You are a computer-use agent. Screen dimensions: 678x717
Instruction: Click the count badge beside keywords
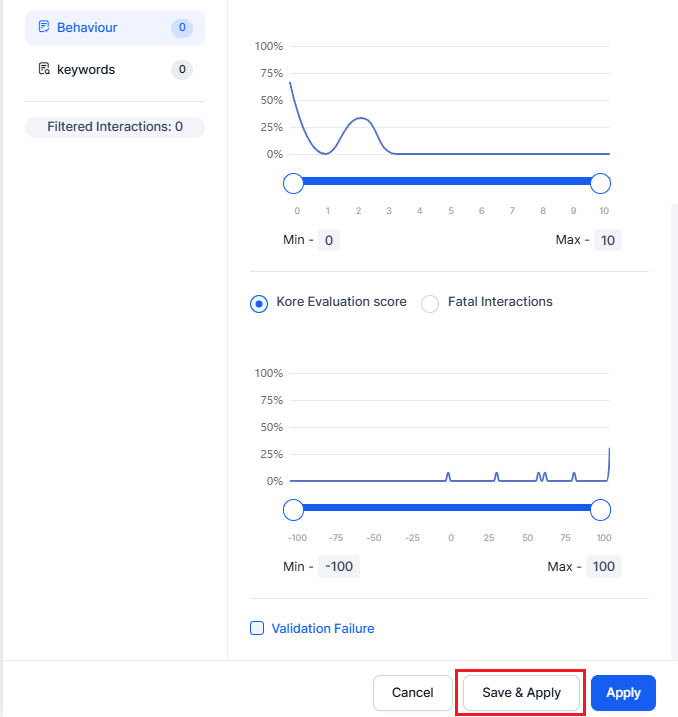point(181,70)
